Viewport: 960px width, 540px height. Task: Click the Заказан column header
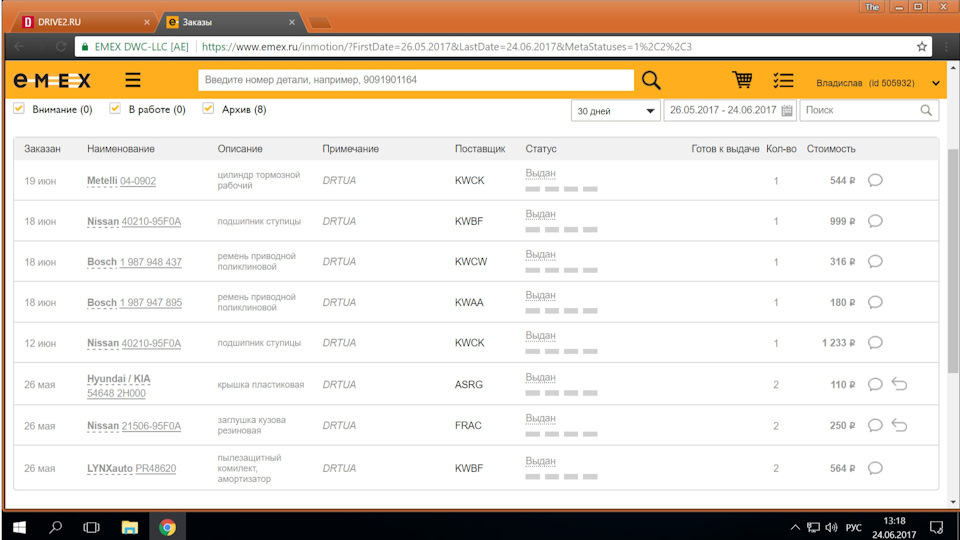pos(42,149)
